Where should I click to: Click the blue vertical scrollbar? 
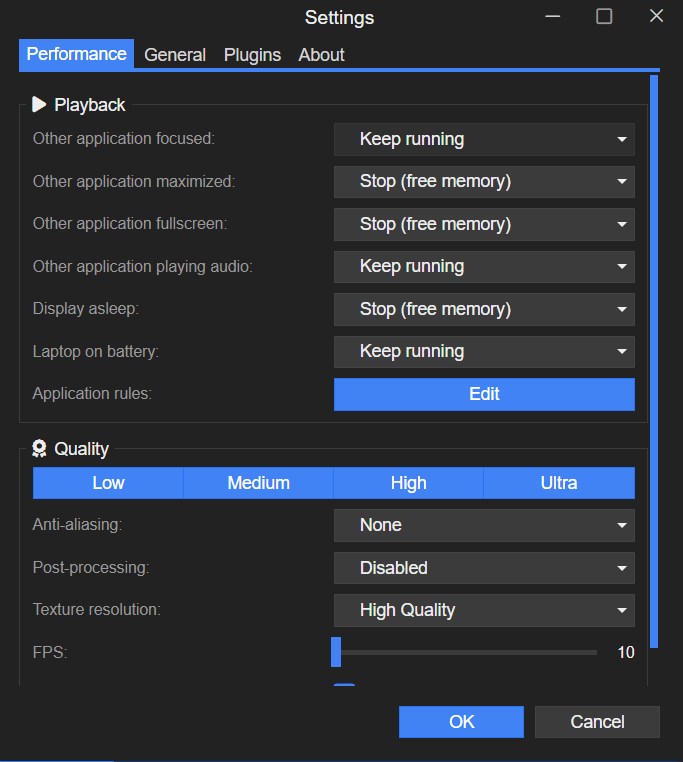pos(654,360)
